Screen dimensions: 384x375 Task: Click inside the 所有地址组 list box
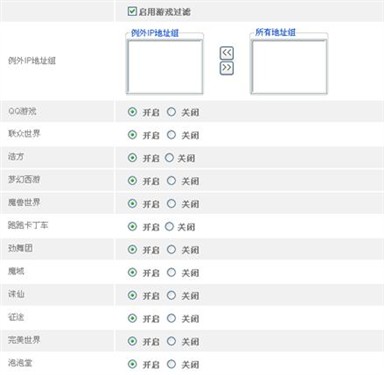289,67
